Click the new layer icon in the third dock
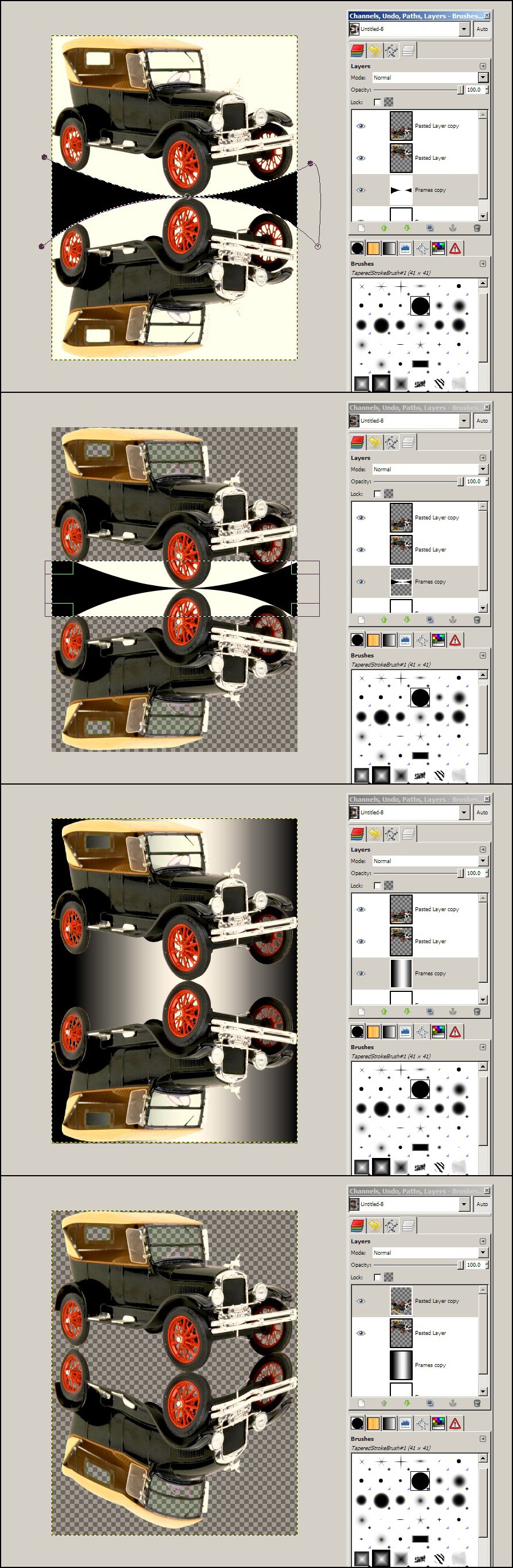This screenshot has height=1568, width=513. pos(361,1012)
